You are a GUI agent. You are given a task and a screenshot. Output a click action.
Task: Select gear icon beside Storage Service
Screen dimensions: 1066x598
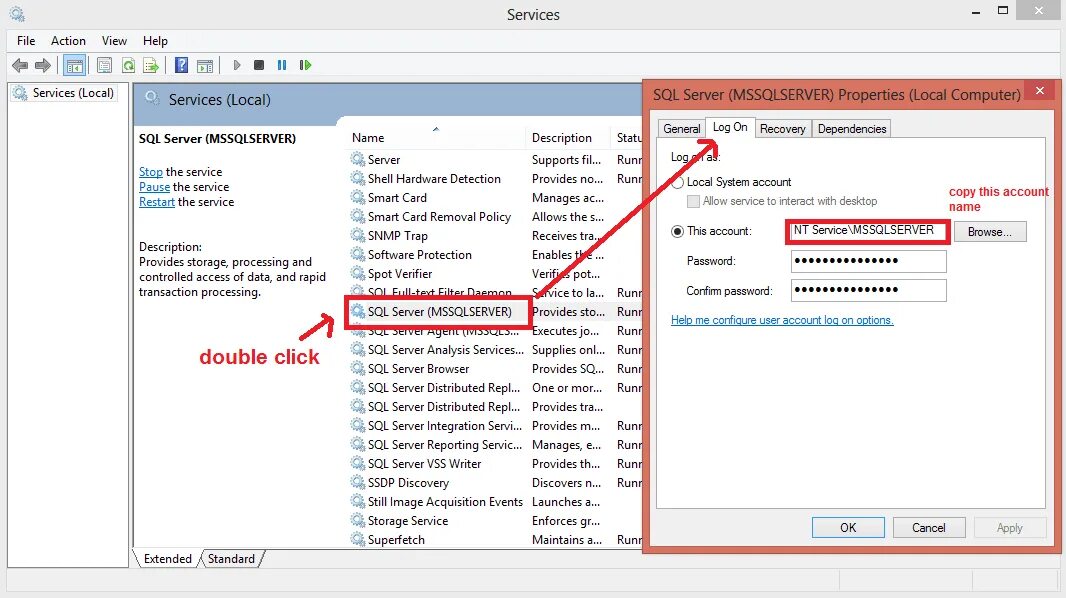coord(358,521)
